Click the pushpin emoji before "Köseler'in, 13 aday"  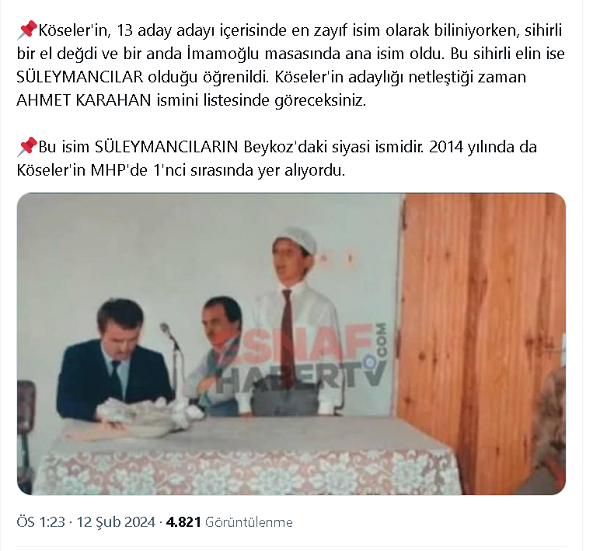click(x=27, y=30)
